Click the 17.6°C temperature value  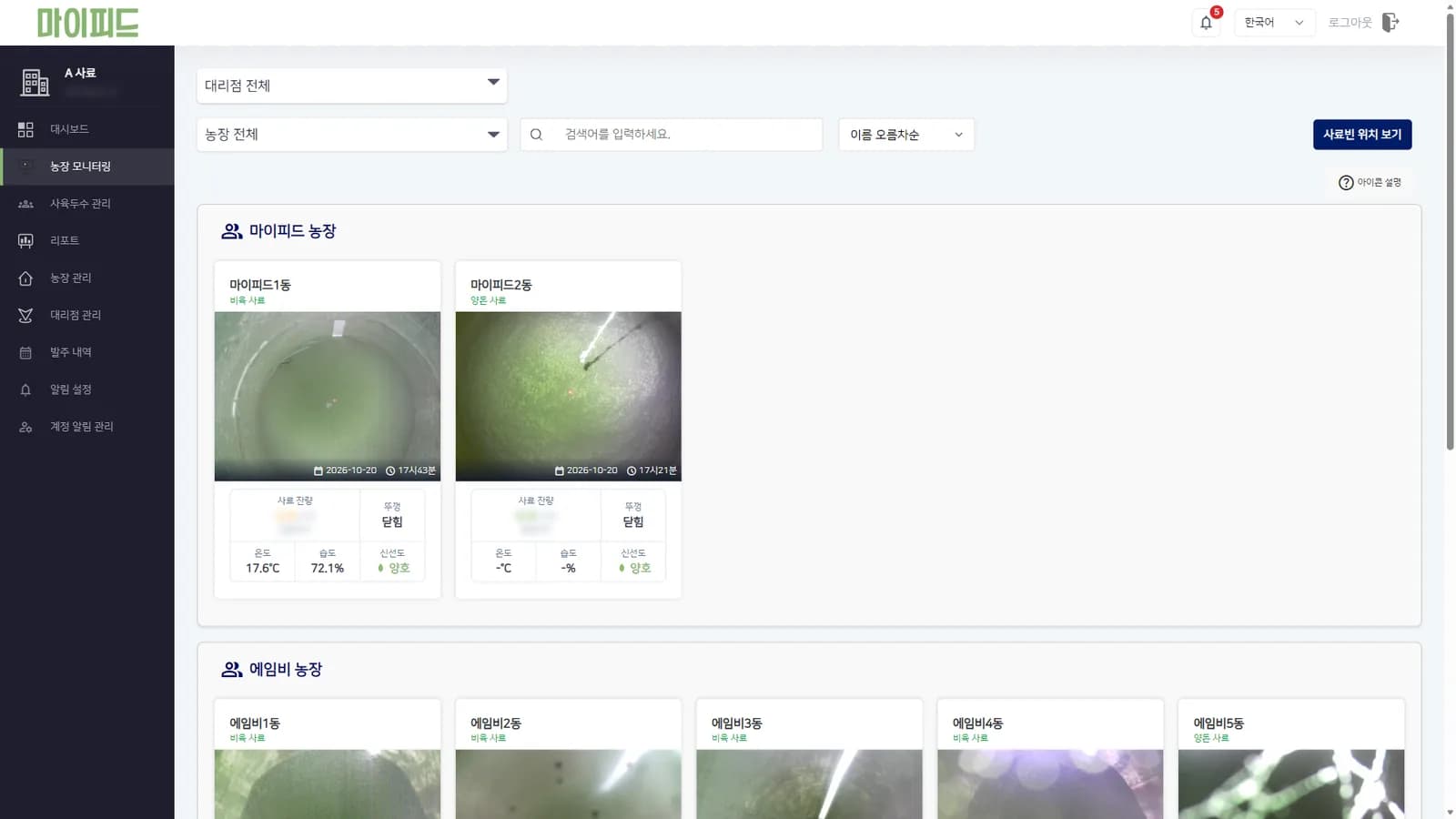click(263, 569)
